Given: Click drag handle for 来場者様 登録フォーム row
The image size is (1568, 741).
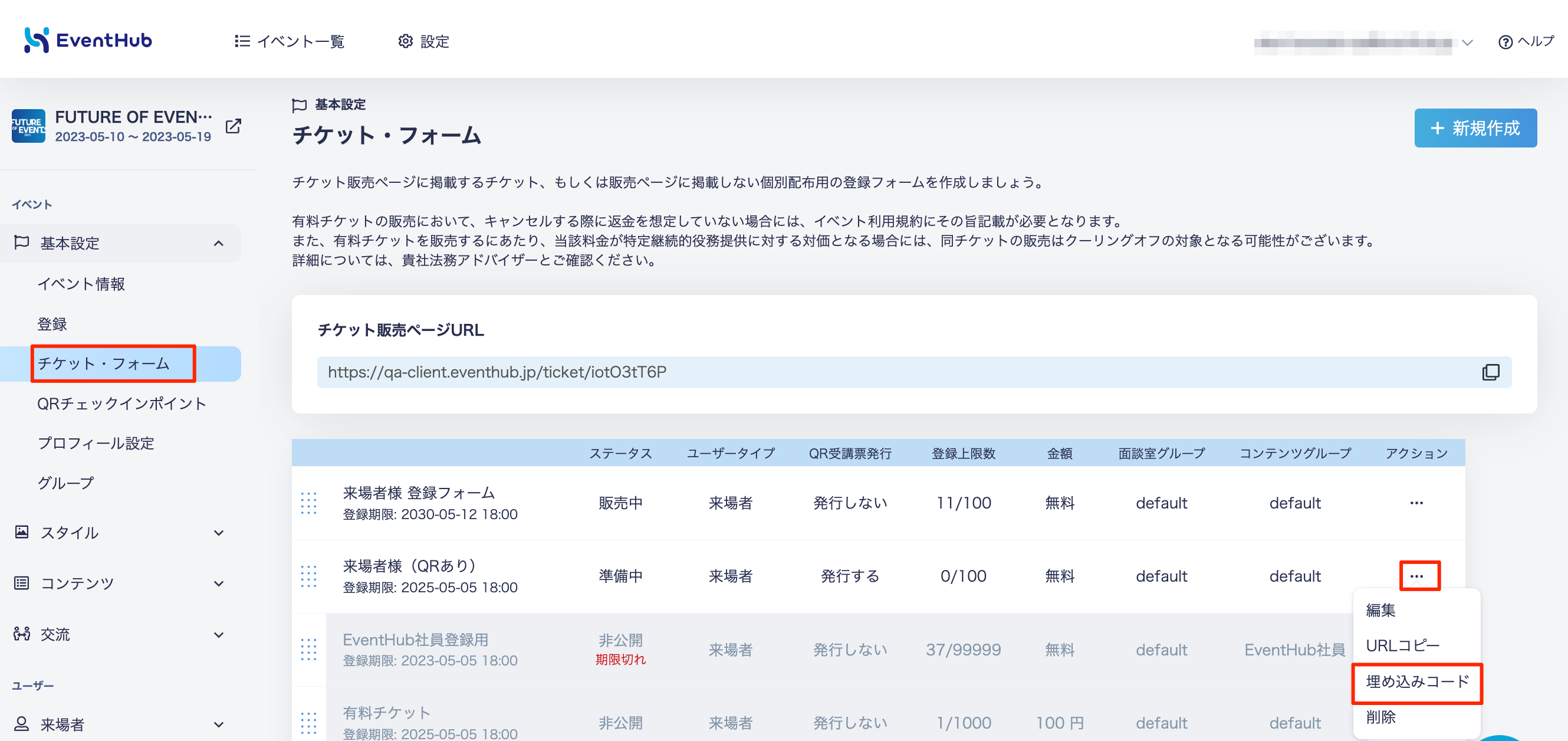Looking at the screenshot, I should tap(308, 503).
